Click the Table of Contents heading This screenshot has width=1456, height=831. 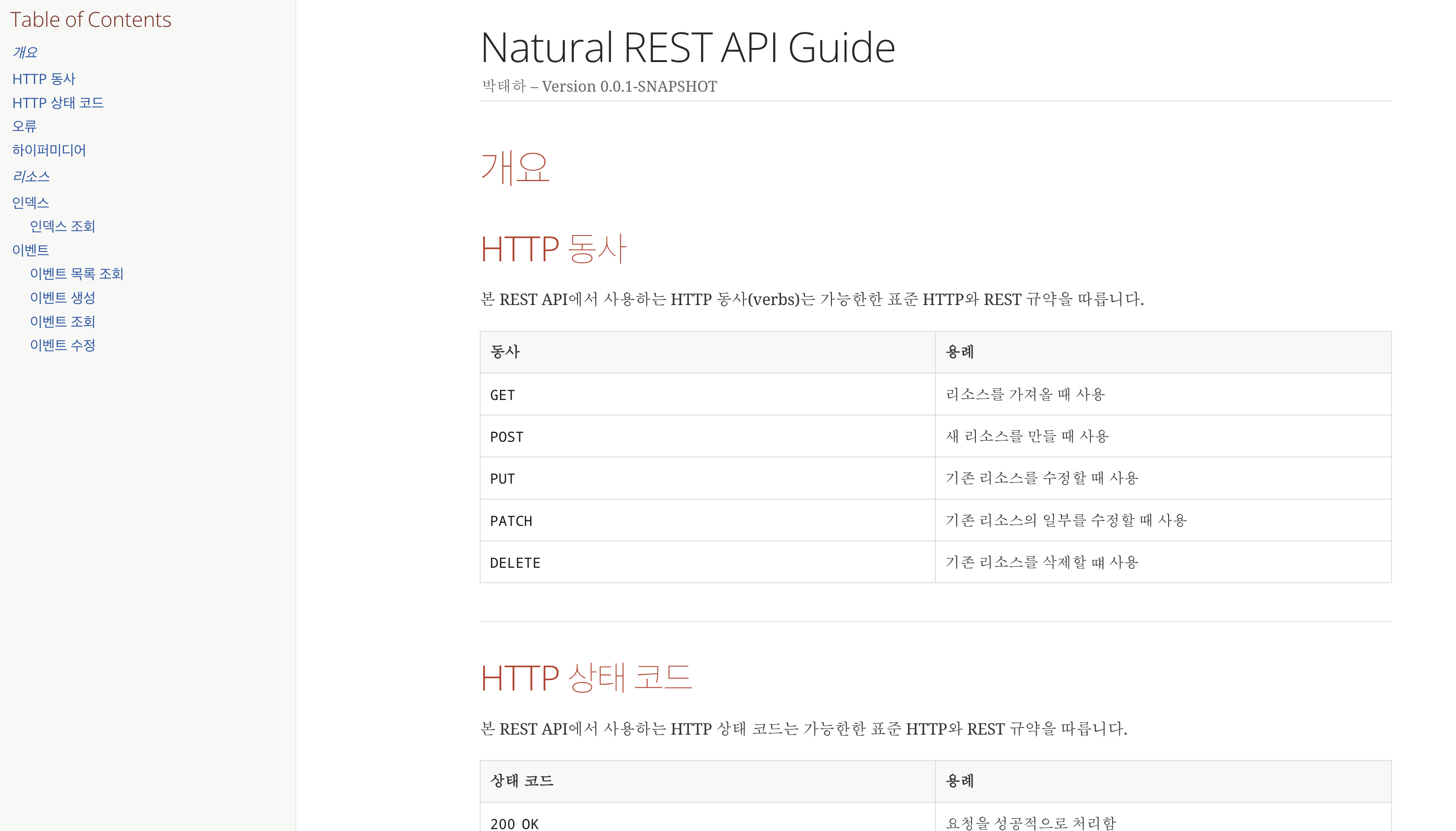click(90, 20)
